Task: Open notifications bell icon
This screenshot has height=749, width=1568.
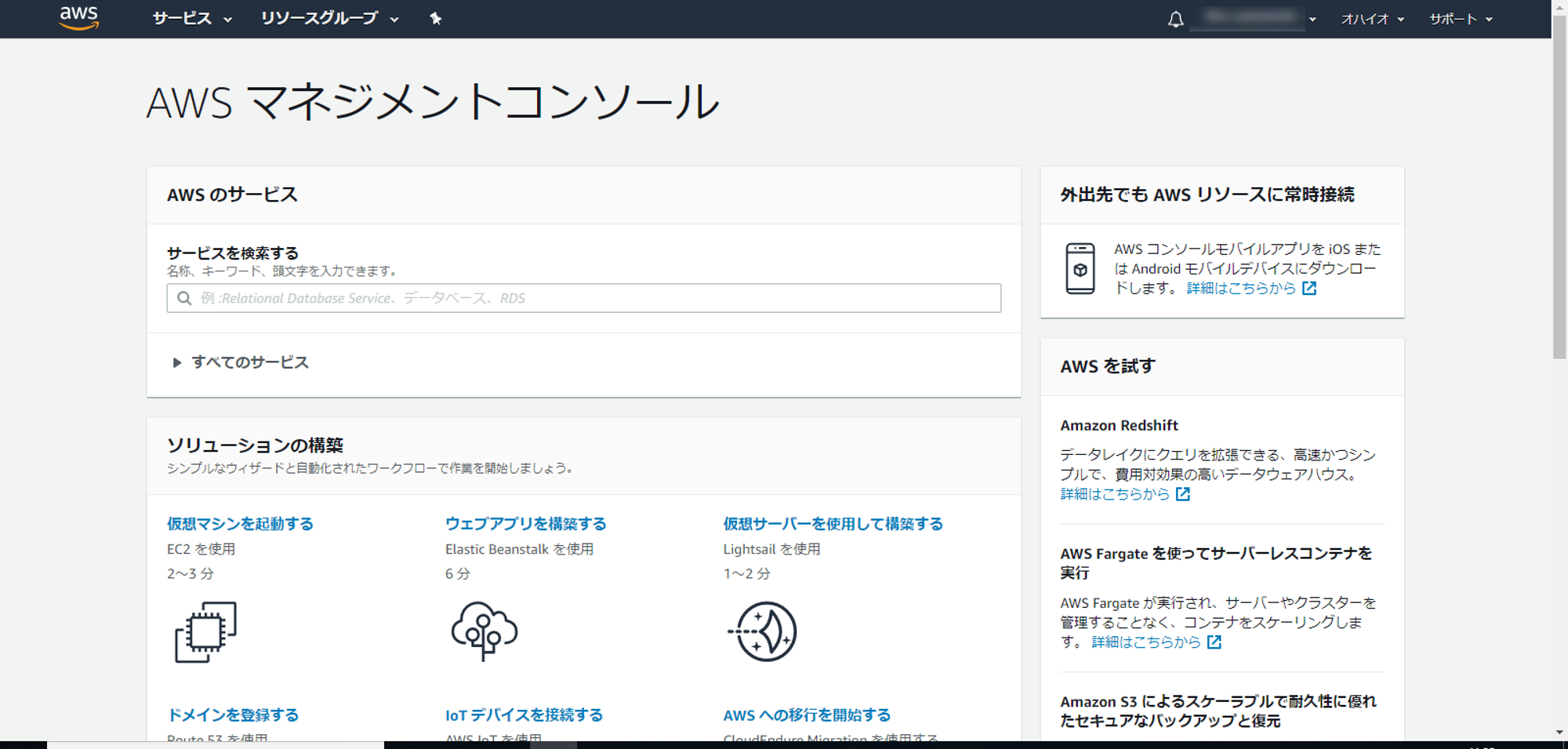Action: click(1175, 20)
